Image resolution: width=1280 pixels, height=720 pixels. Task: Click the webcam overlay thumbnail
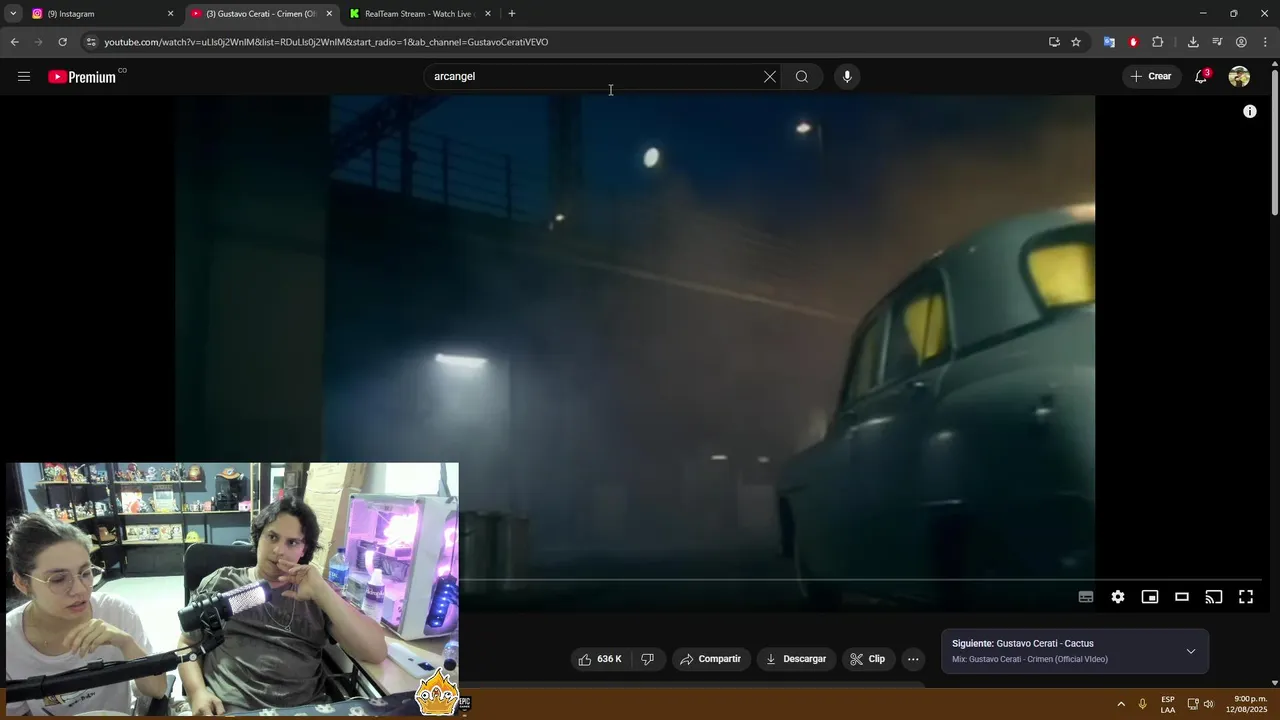232,588
